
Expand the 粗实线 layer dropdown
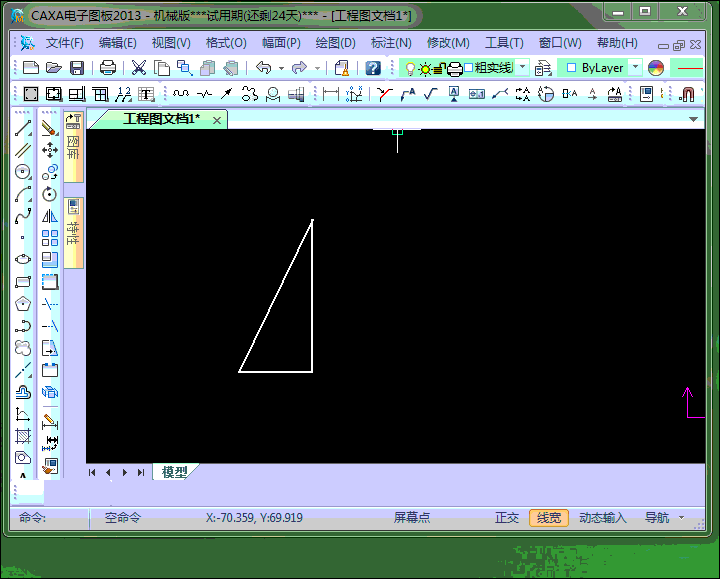pos(522,68)
